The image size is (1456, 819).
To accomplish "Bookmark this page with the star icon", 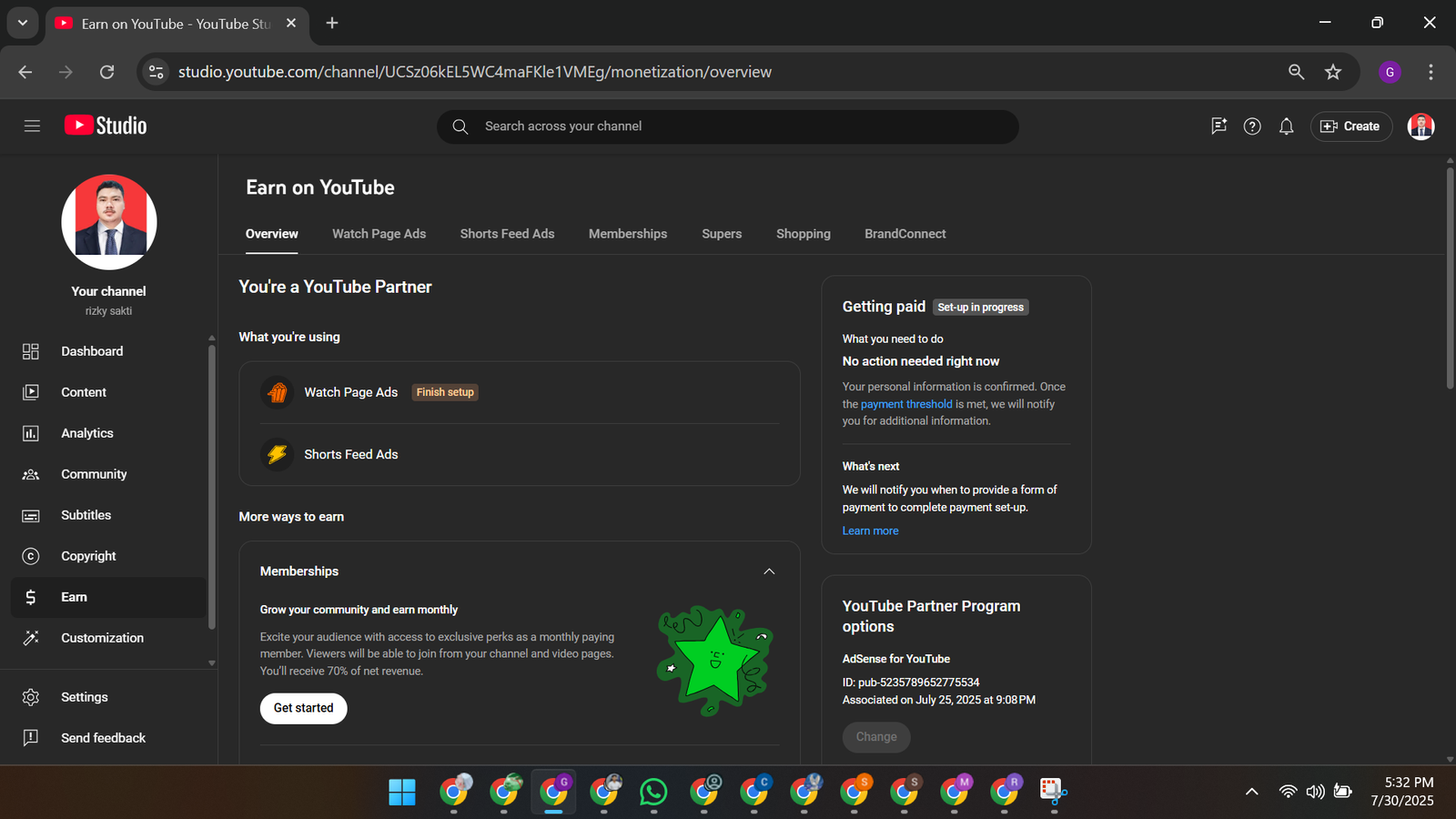I will pyautogui.click(x=1333, y=72).
